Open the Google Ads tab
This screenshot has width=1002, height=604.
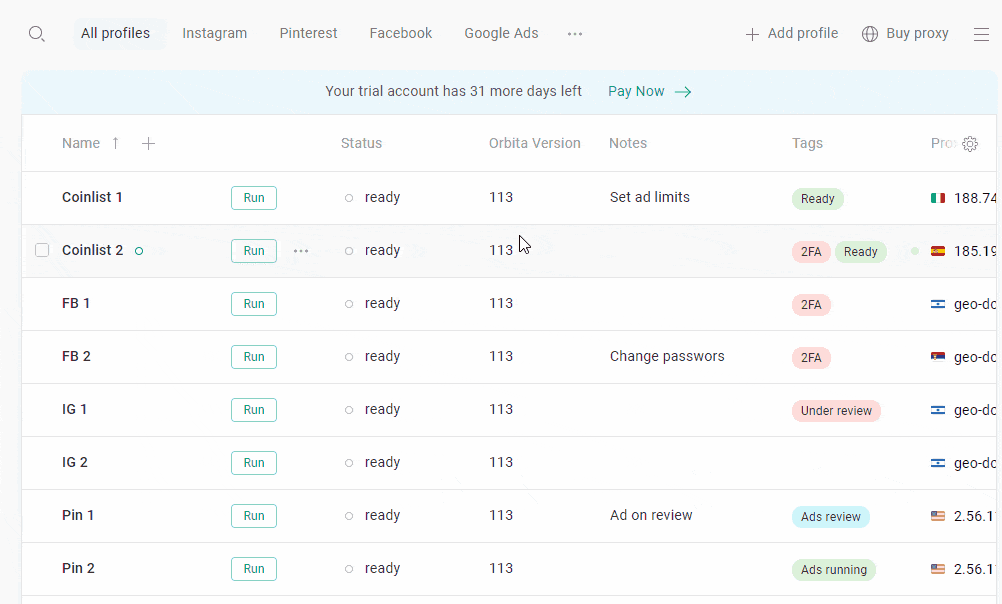coord(501,33)
